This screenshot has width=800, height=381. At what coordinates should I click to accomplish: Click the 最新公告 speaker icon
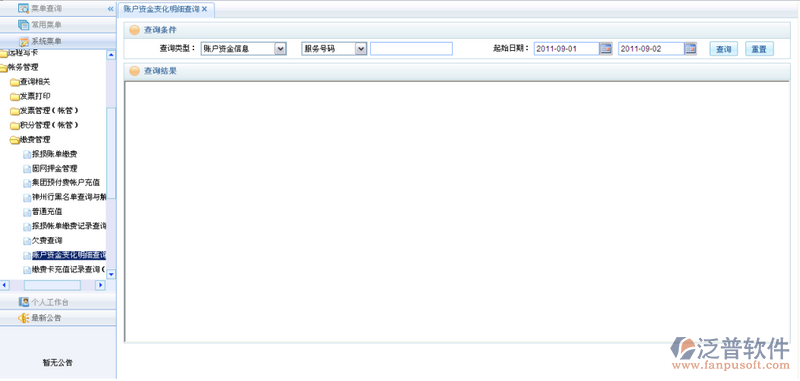click(23, 318)
